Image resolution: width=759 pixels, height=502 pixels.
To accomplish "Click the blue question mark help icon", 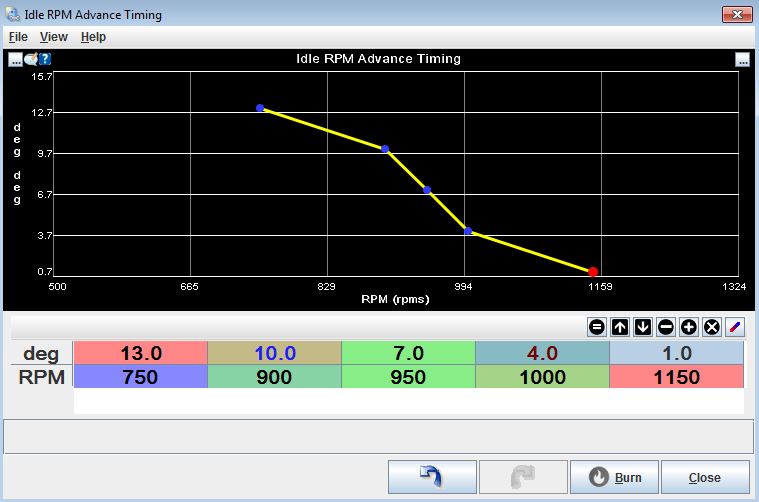I will (x=45, y=59).
